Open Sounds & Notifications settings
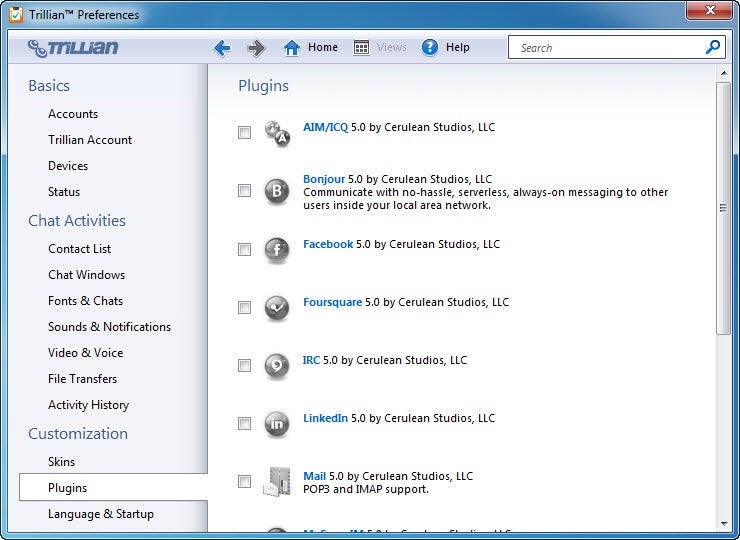Image resolution: width=740 pixels, height=540 pixels. click(x=109, y=327)
